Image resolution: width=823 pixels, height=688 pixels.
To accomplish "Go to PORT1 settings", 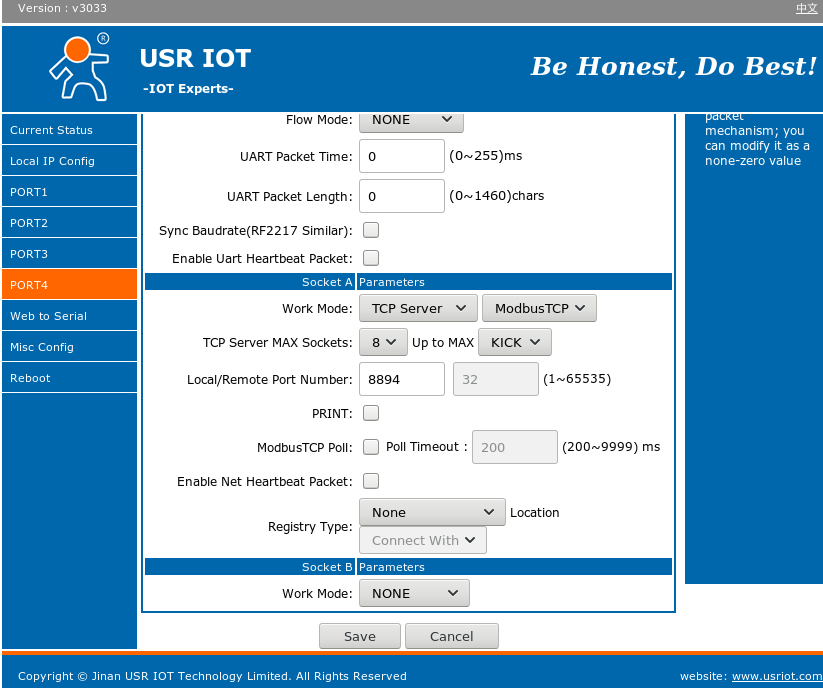I will [x=69, y=192].
